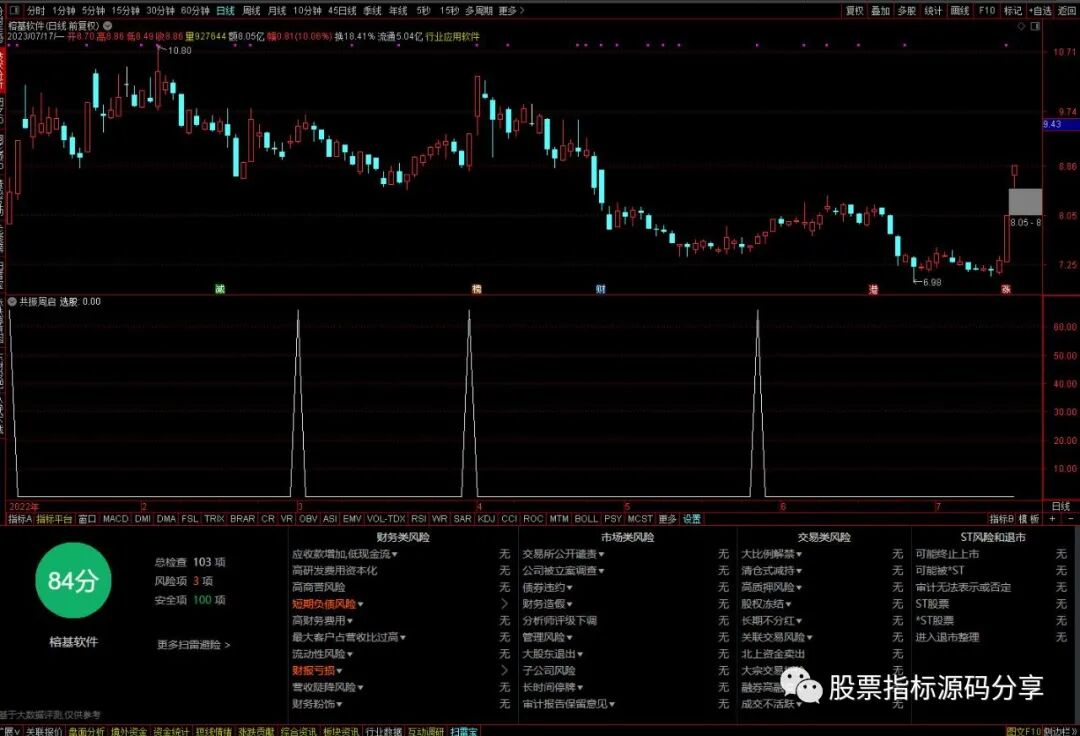Open 更多扫雷避险 link
Image resolution: width=1080 pixels, height=736 pixels.
pos(194,644)
